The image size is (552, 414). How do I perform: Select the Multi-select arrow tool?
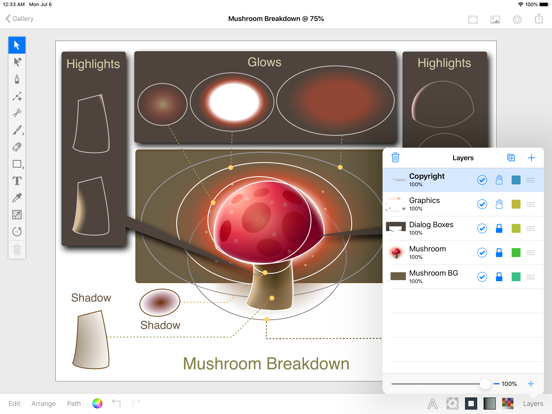17,62
